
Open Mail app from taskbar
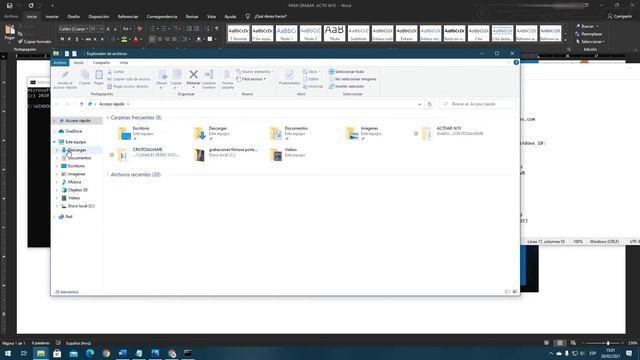[73, 353]
